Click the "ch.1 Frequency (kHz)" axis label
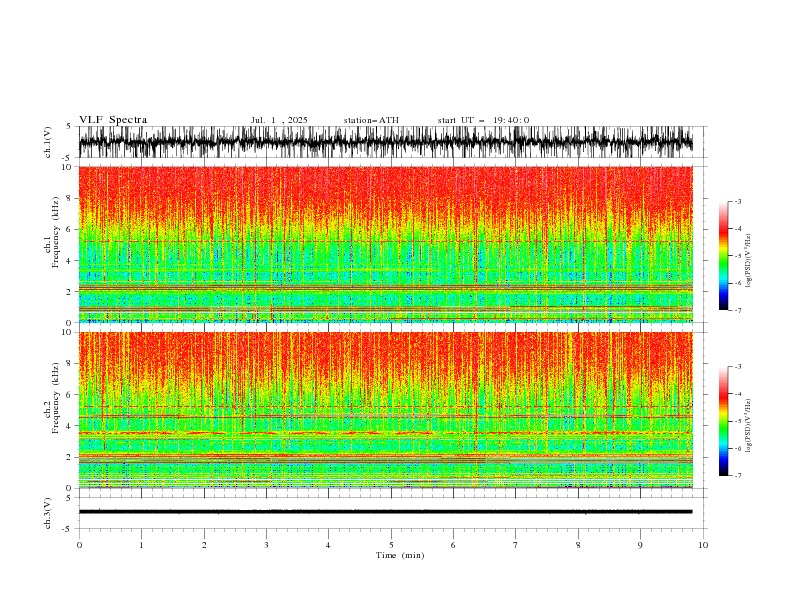The image size is (792, 612). click(51, 232)
